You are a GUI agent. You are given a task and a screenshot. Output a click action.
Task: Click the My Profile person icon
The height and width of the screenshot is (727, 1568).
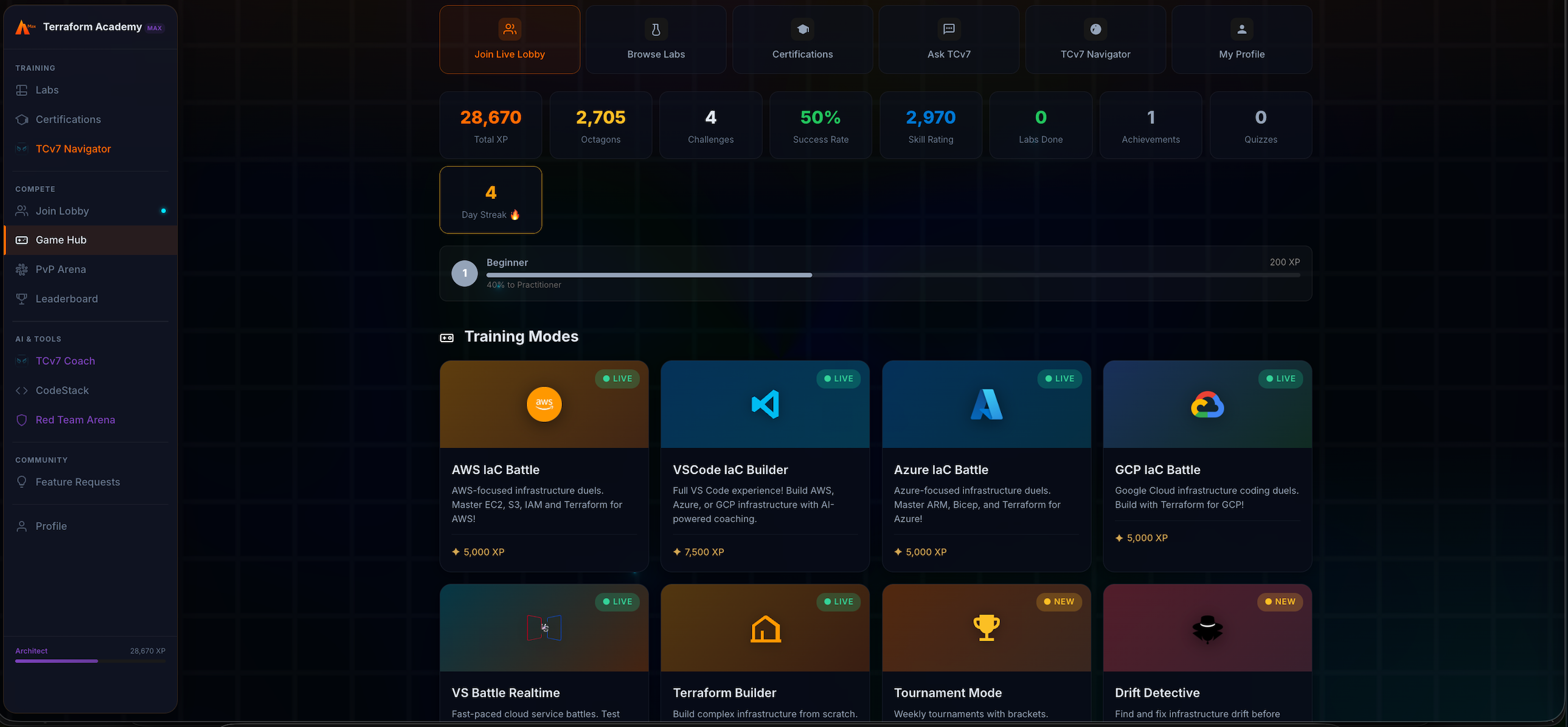pyautogui.click(x=1242, y=29)
